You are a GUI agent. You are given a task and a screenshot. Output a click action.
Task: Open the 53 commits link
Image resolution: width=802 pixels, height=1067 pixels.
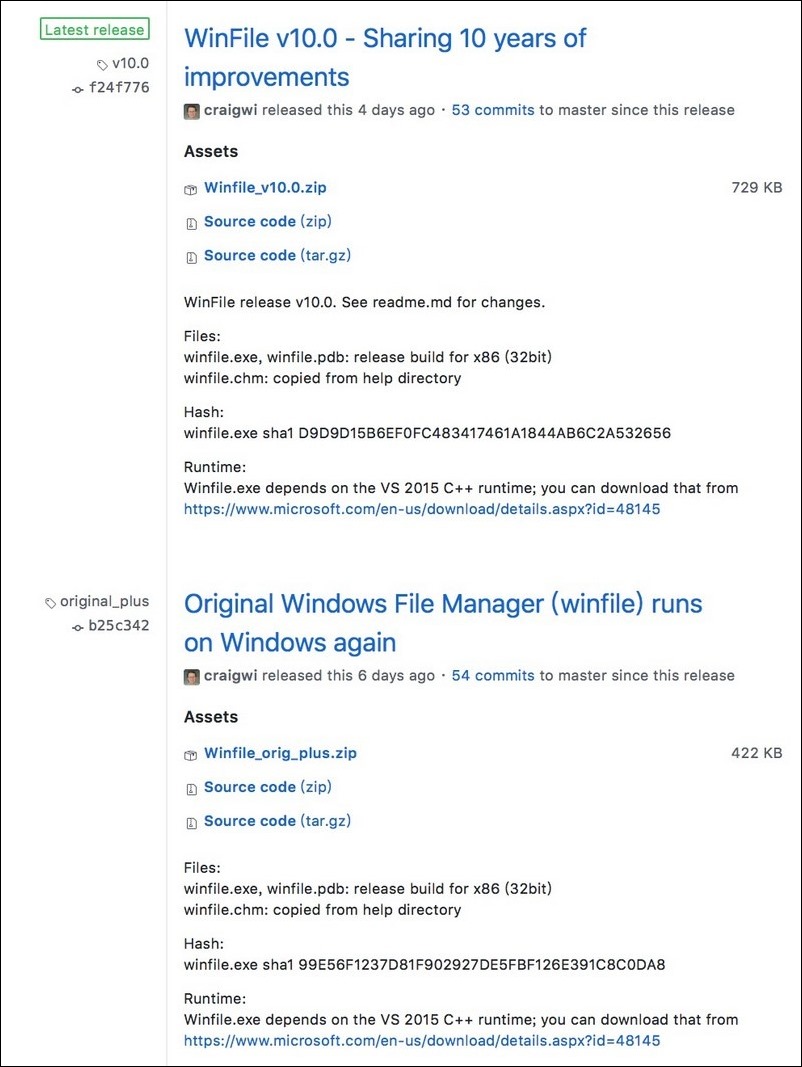click(492, 110)
